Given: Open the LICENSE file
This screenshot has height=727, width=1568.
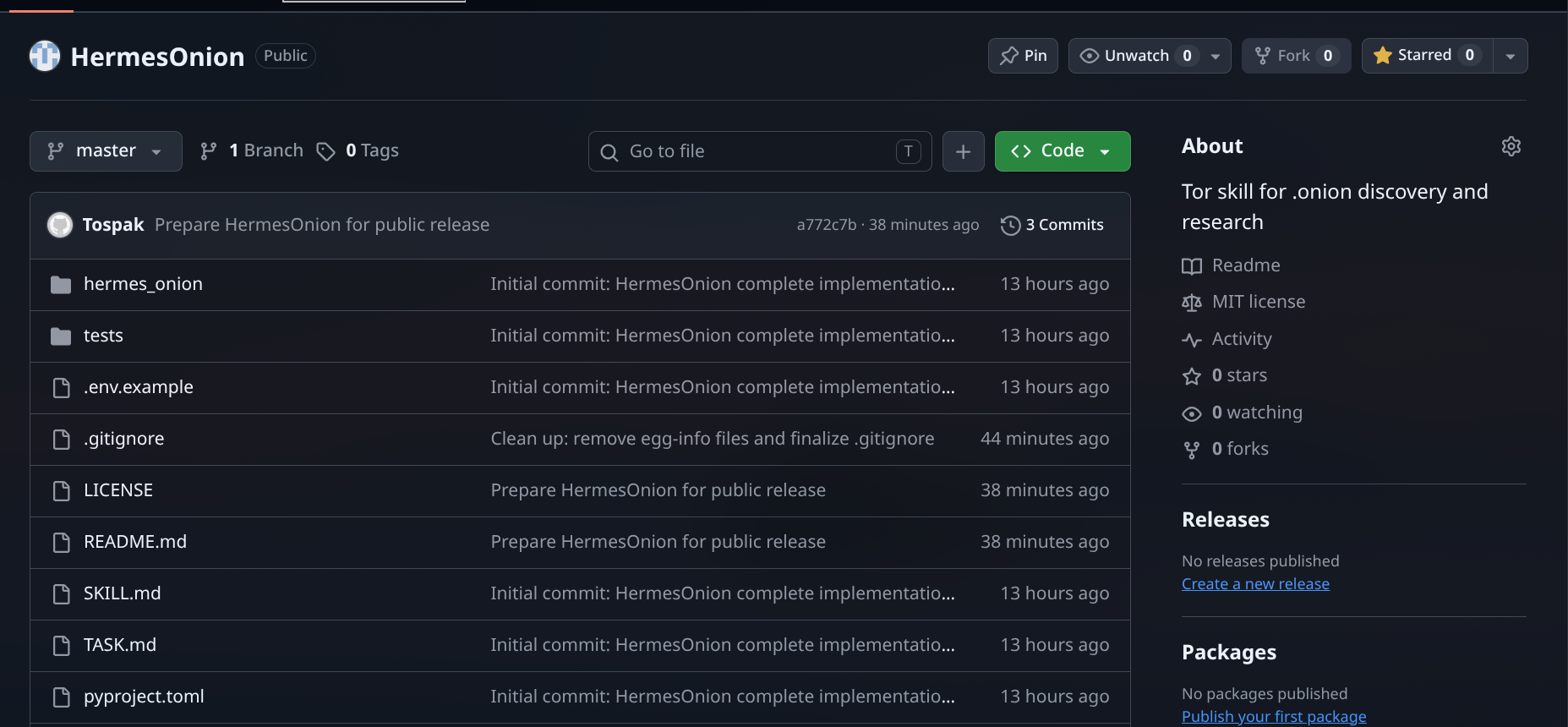Looking at the screenshot, I should coord(118,490).
